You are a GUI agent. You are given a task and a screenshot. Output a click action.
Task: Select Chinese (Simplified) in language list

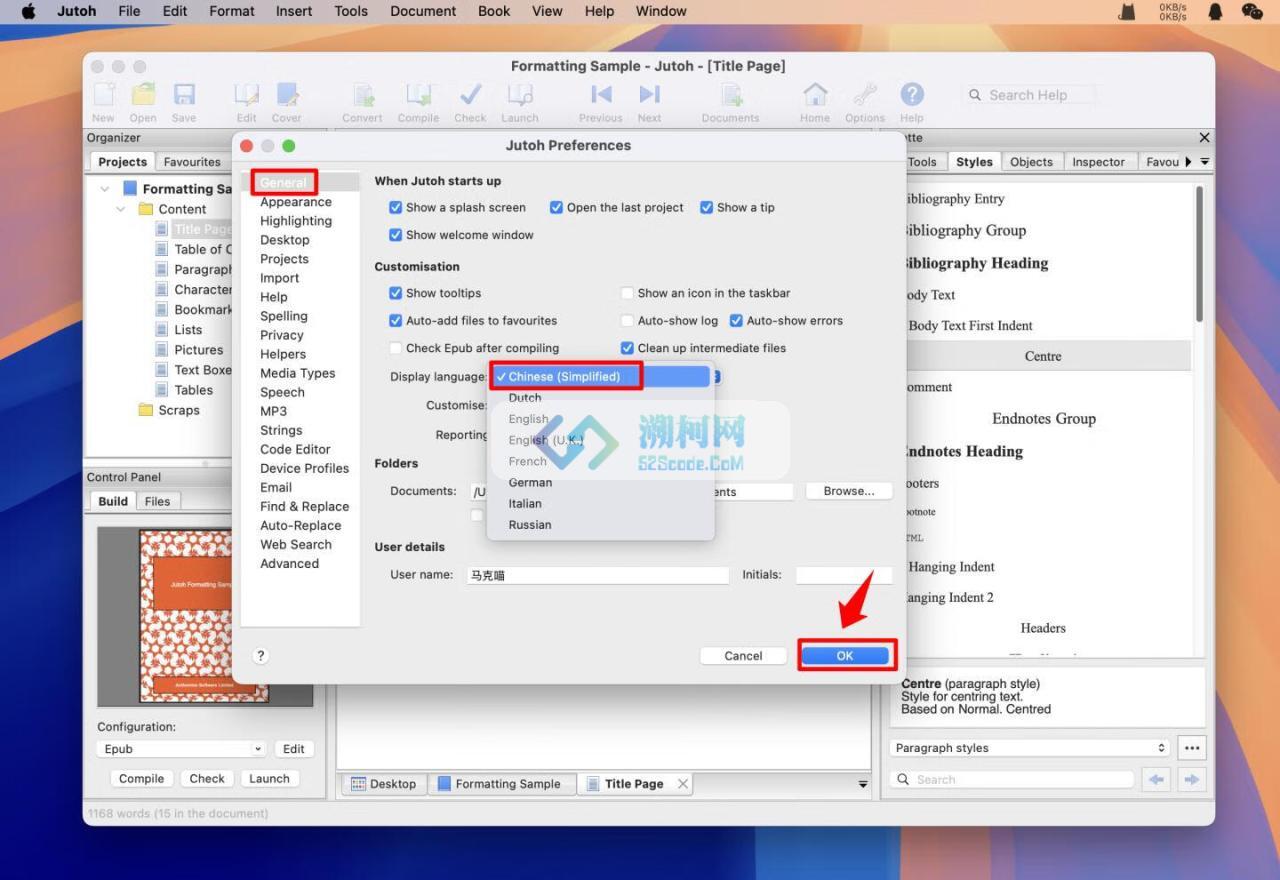point(601,377)
